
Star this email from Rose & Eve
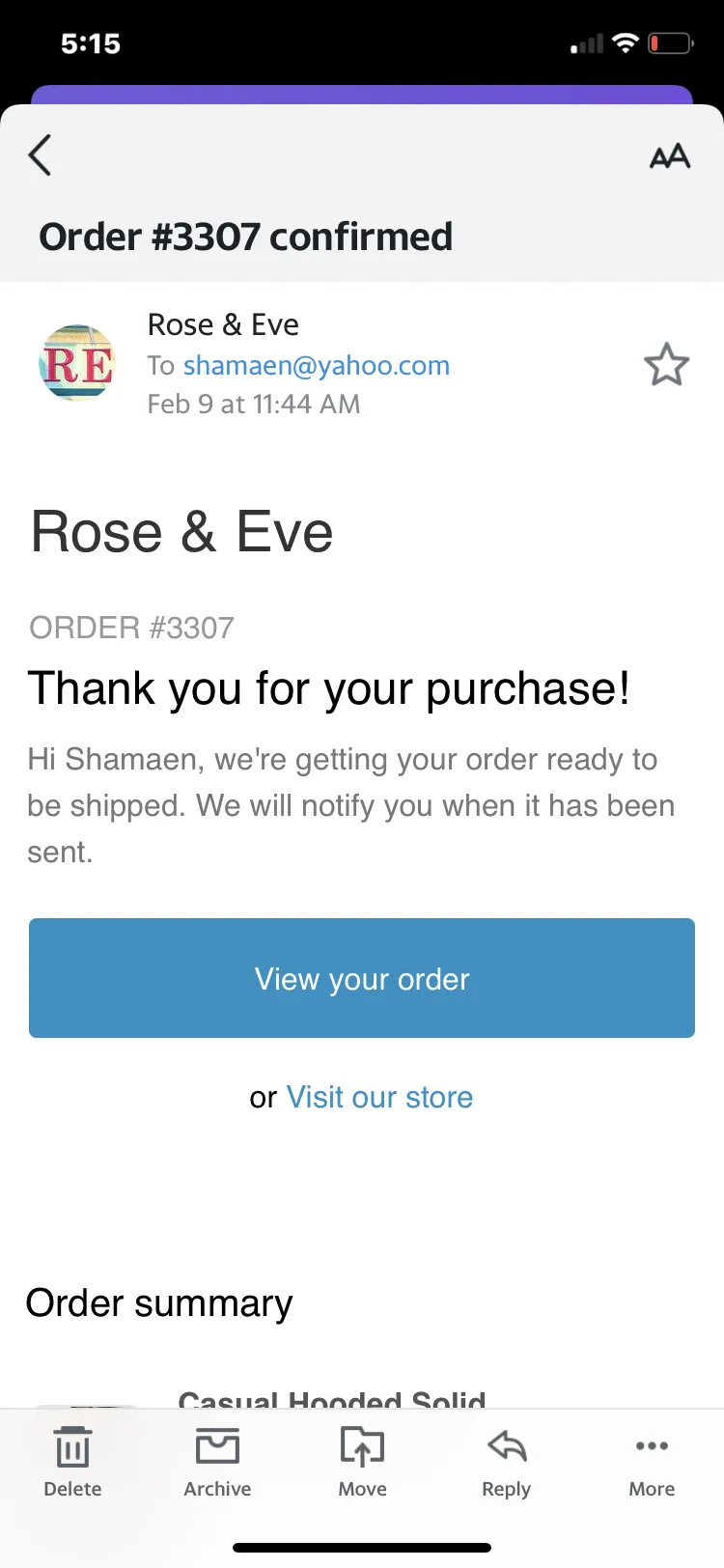tap(666, 365)
